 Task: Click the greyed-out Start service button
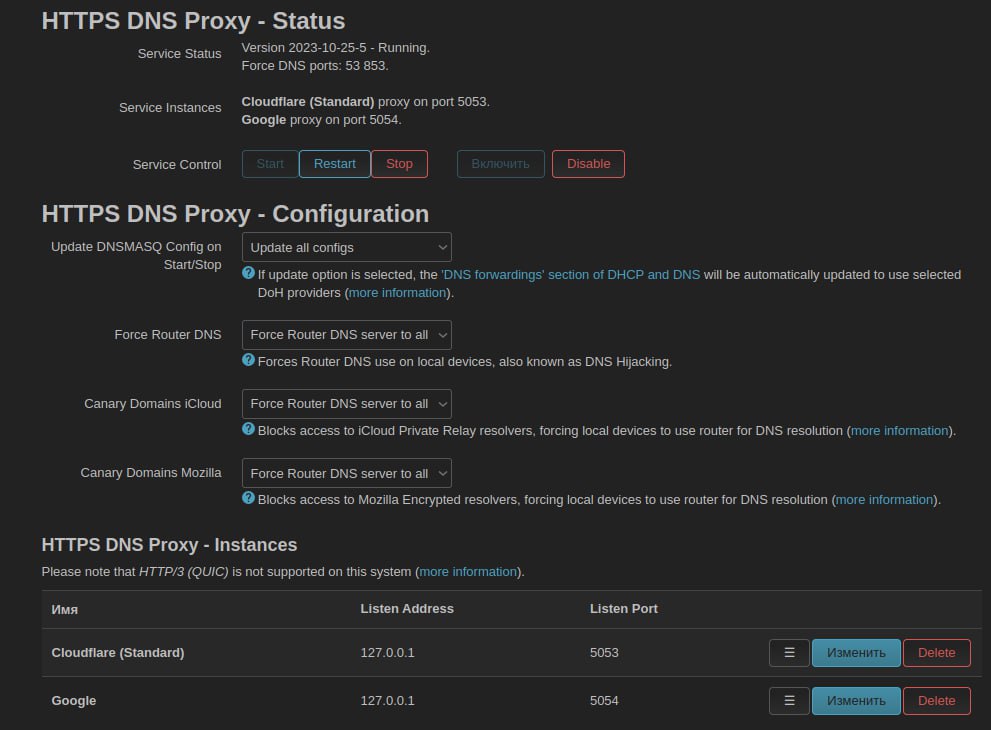click(270, 164)
